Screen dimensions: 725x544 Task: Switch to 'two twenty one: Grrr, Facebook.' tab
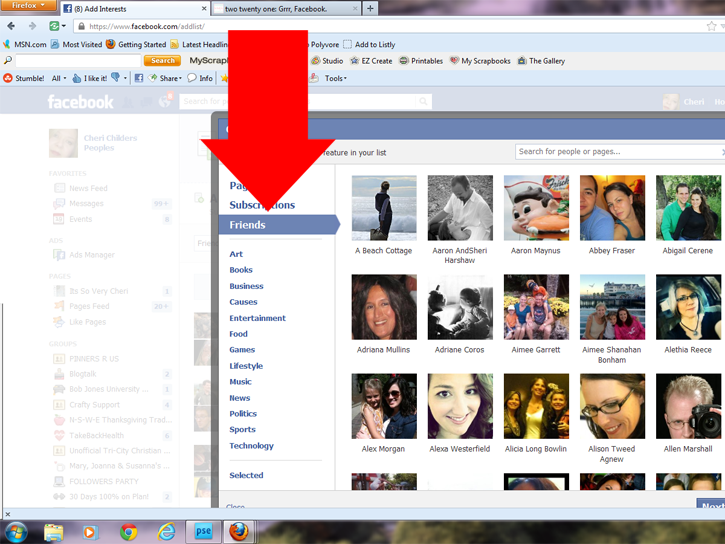coord(285,8)
